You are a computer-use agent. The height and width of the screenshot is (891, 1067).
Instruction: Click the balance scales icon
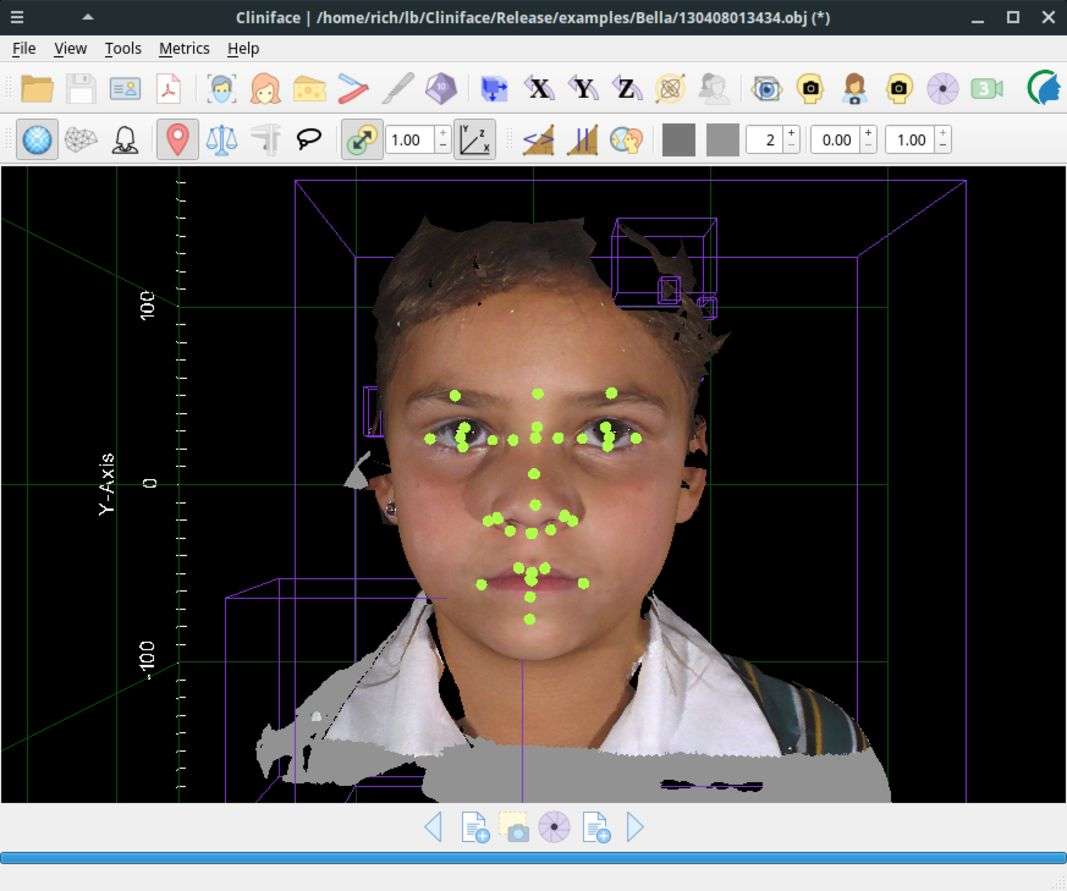click(x=221, y=140)
